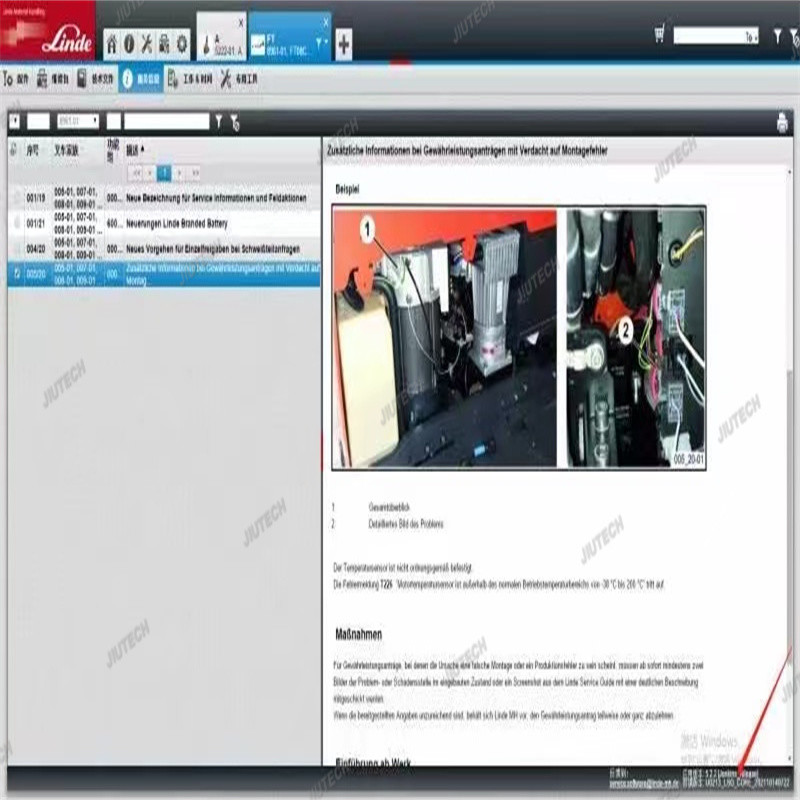Image resolution: width=800 pixels, height=800 pixels.
Task: Click the Linde logo
Action: coord(47,31)
